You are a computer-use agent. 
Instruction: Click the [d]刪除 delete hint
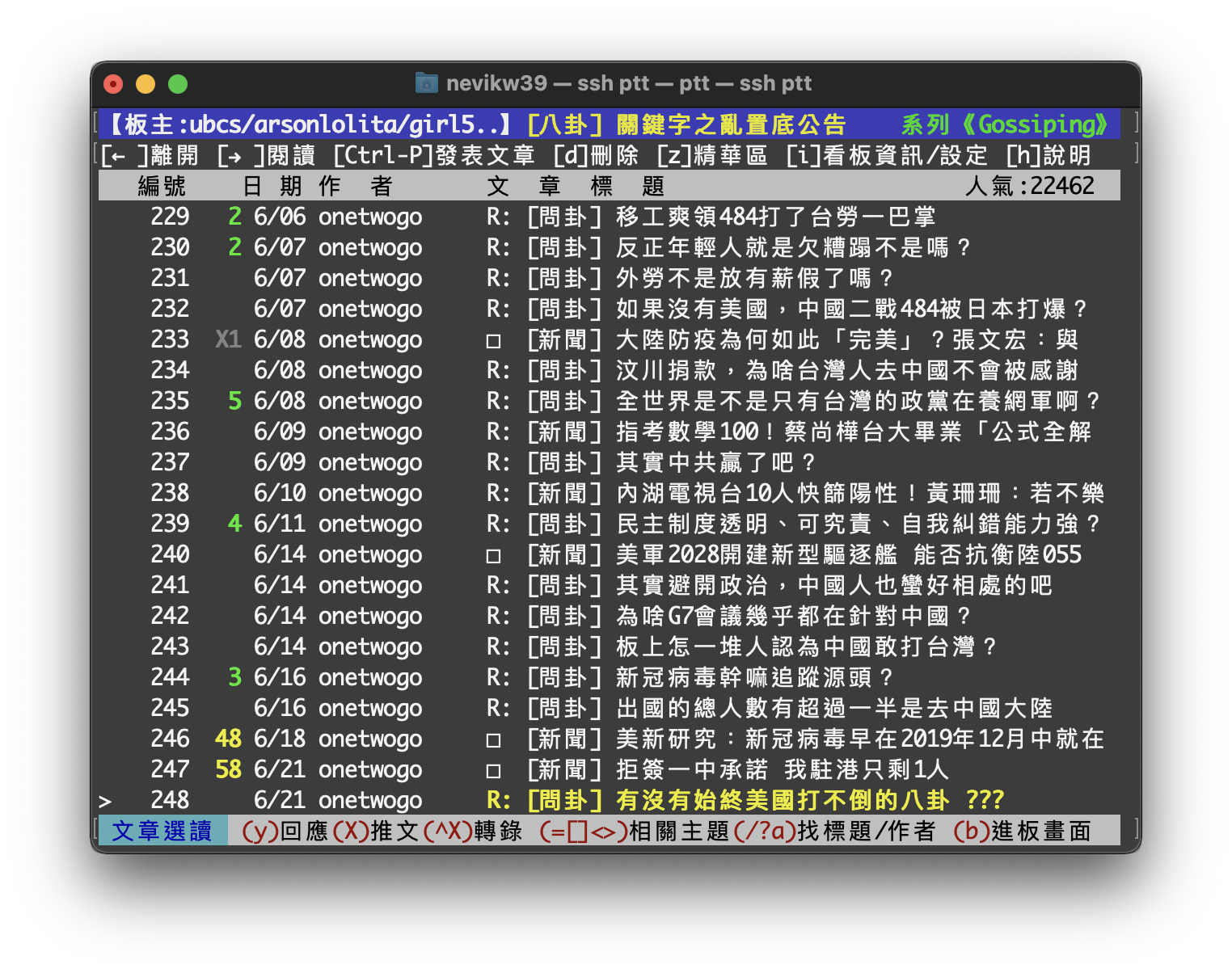tap(596, 155)
